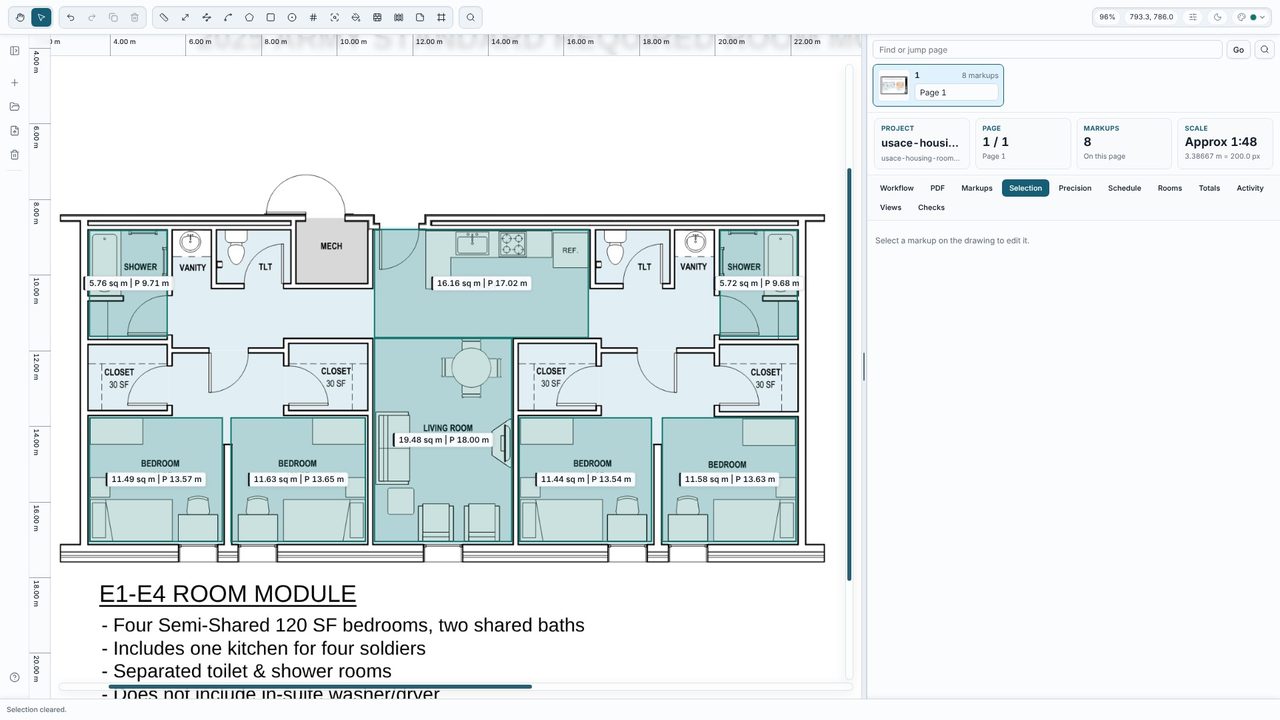Screen dimensions: 1280x720
Task: Select the ruler measure tool
Action: (165, 17)
